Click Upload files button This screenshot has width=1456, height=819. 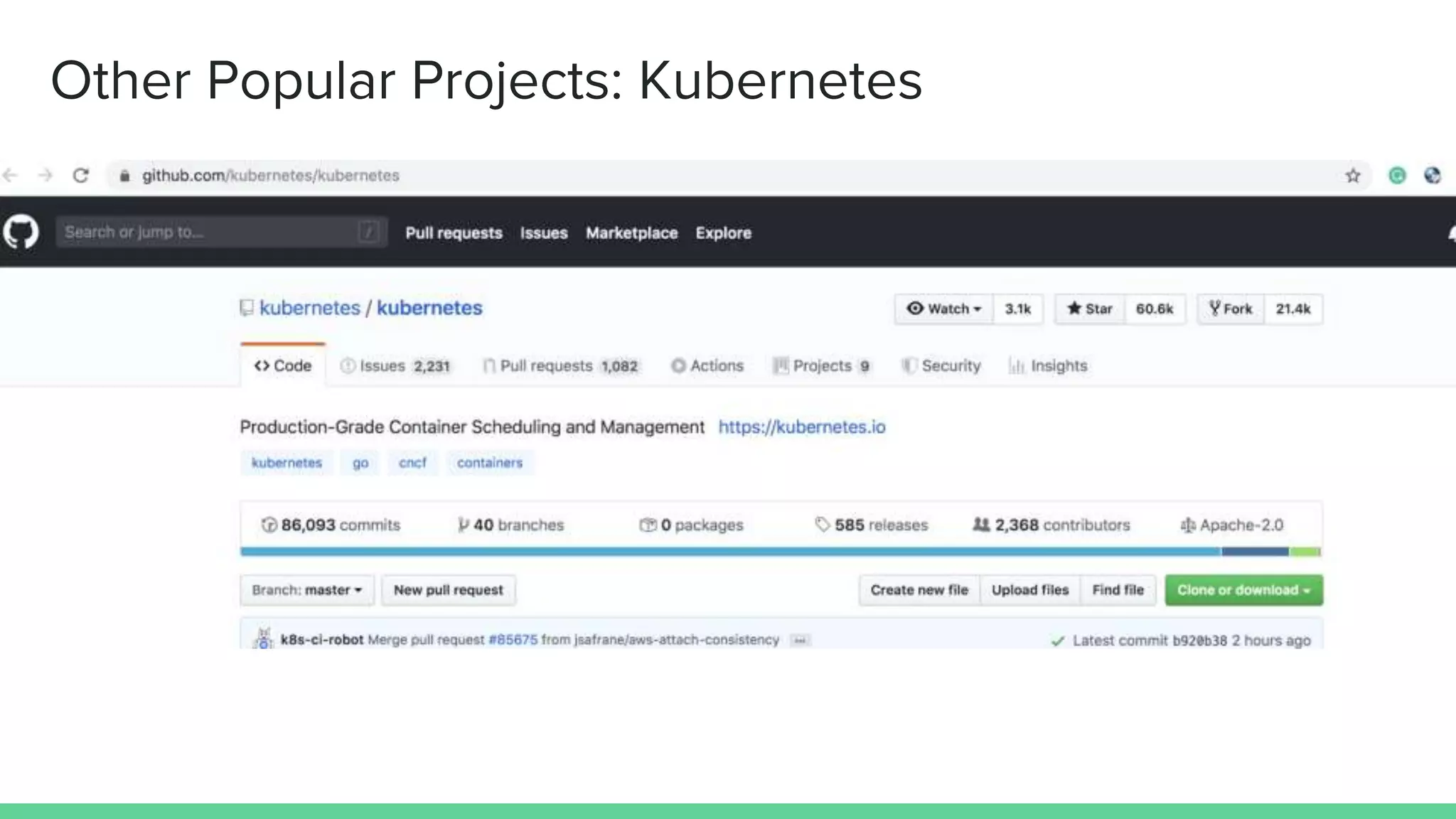[x=1030, y=590]
